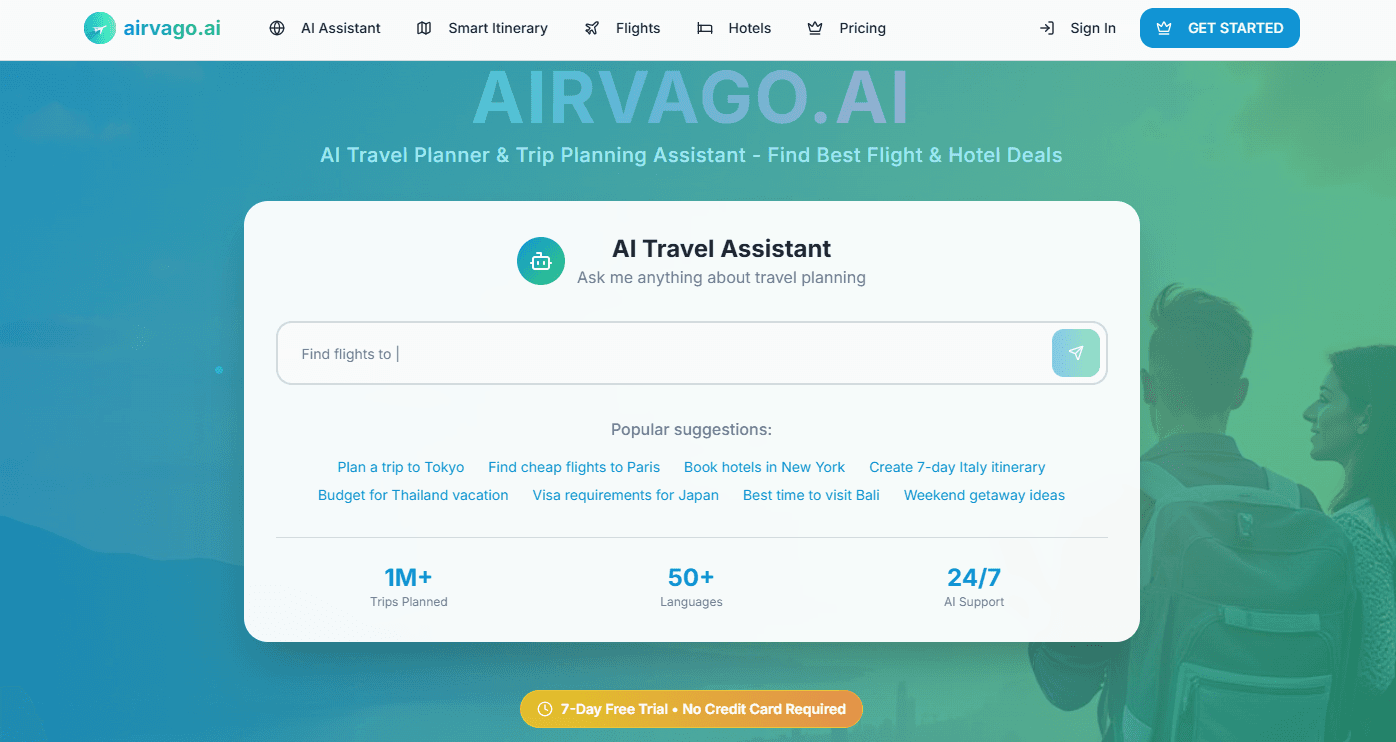This screenshot has height=742, width=1396.
Task: Open the Smart Itinerary page
Action: pyautogui.click(x=497, y=28)
